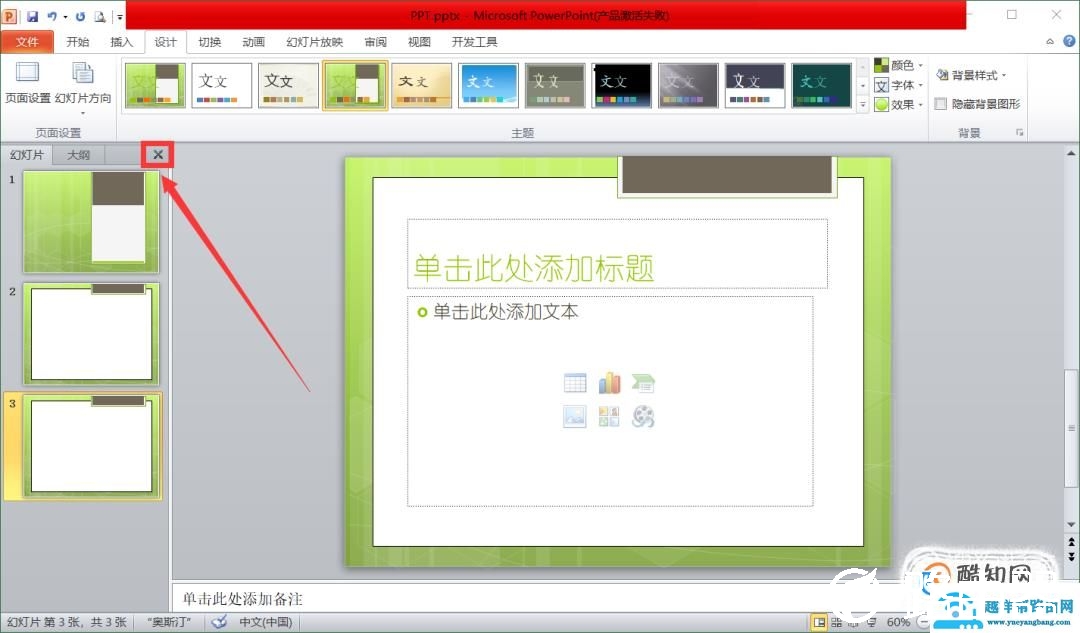Image resolution: width=1080 pixels, height=633 pixels.
Task: Apply the black theme thumbnail in gallery
Action: click(x=622, y=86)
